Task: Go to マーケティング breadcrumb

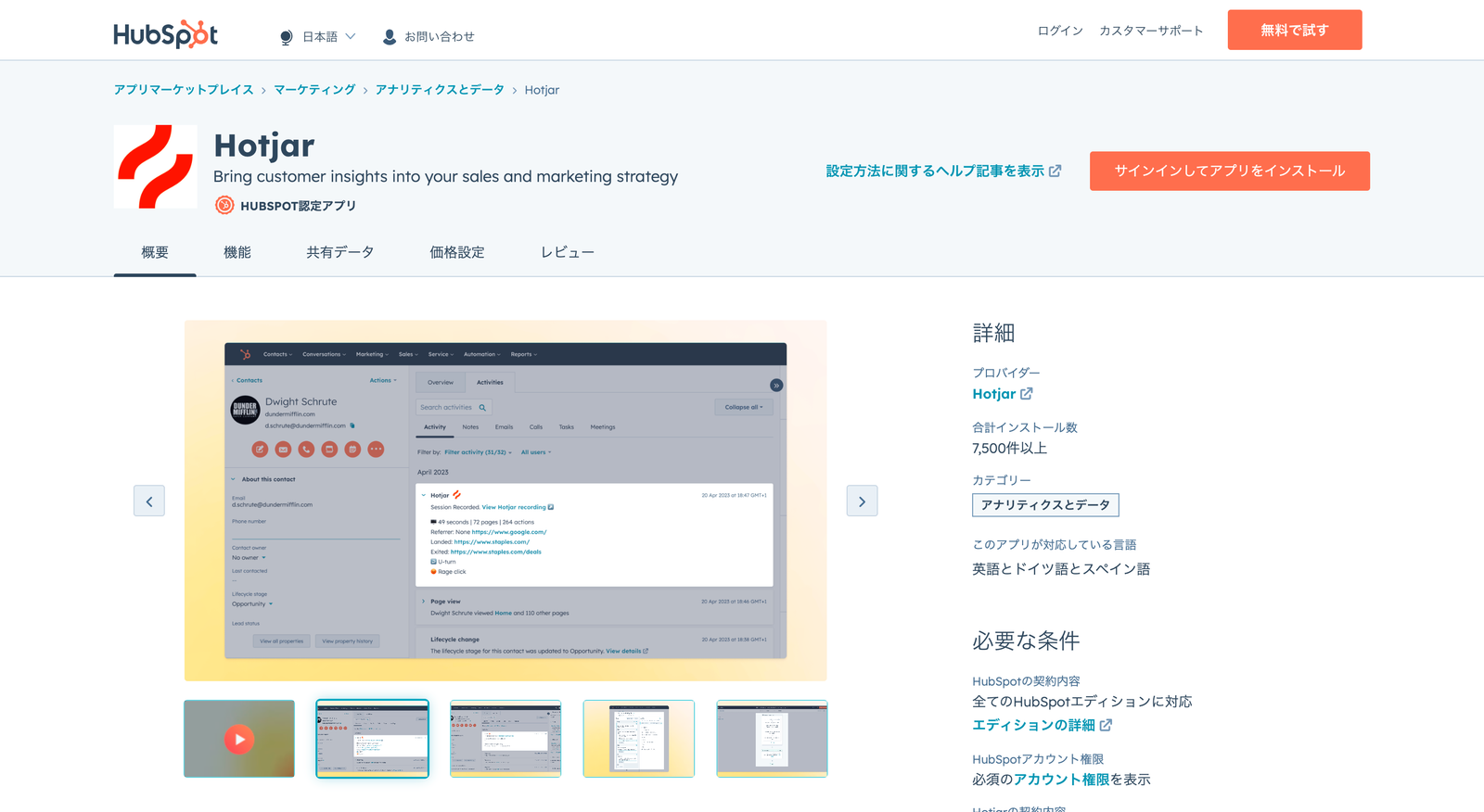Action: pos(314,90)
